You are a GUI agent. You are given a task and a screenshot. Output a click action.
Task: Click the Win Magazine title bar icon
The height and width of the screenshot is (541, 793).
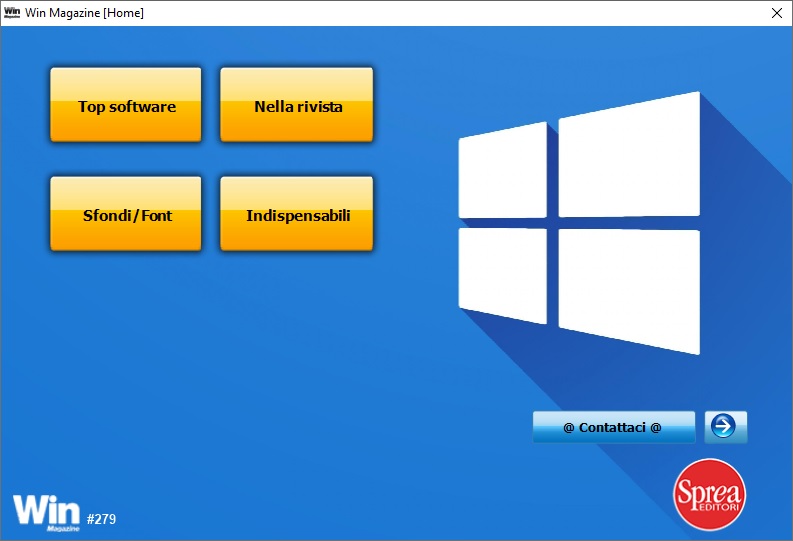click(12, 13)
